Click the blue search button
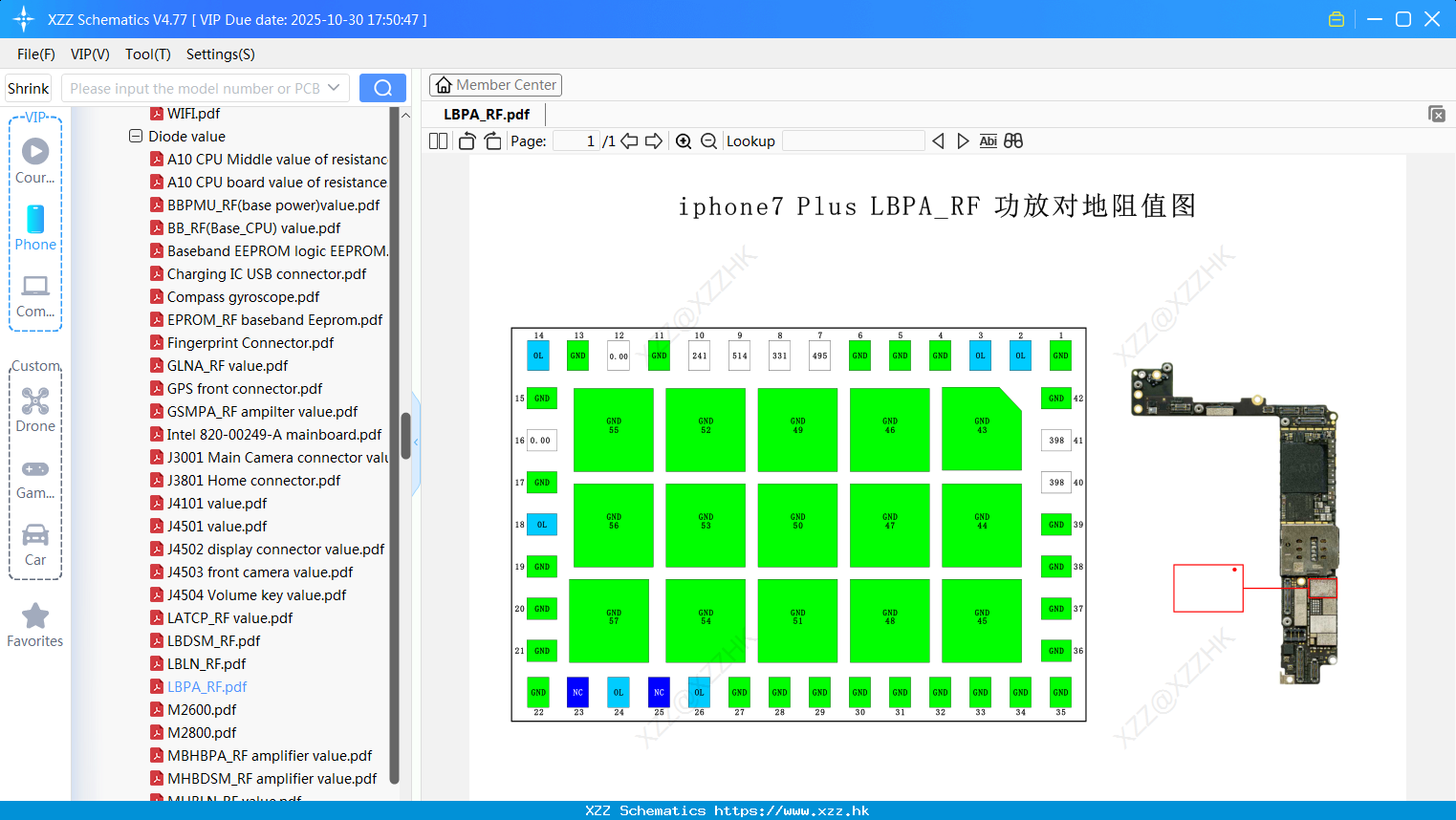 (382, 88)
